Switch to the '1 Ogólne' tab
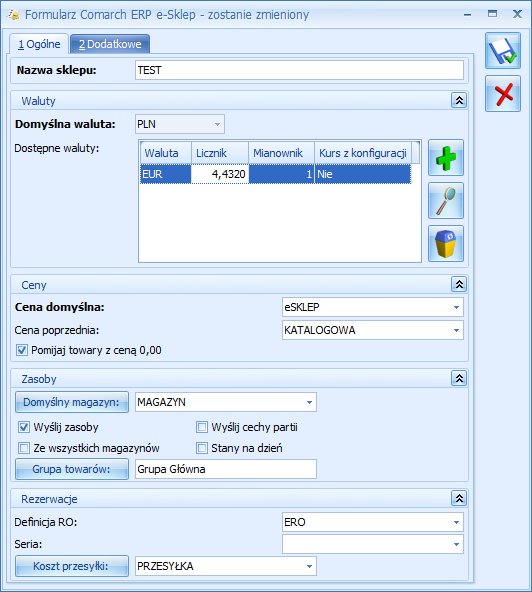Viewport: 532px width, 592px height. (39, 44)
